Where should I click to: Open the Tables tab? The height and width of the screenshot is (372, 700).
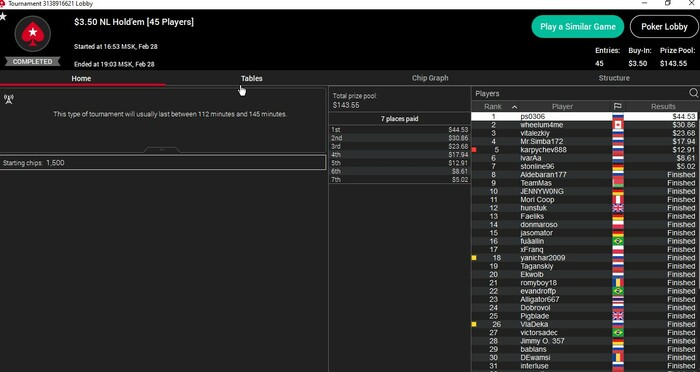pos(252,78)
